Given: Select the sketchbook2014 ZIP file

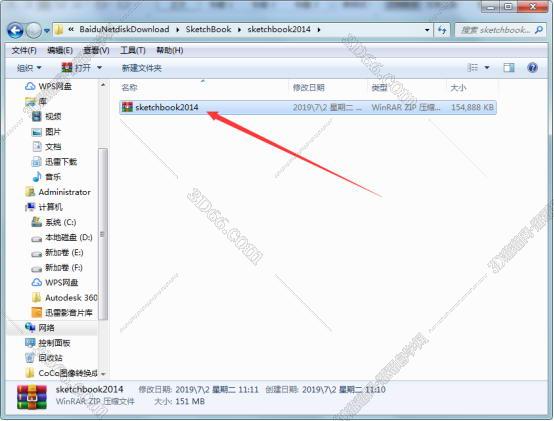Looking at the screenshot, I should (308, 107).
